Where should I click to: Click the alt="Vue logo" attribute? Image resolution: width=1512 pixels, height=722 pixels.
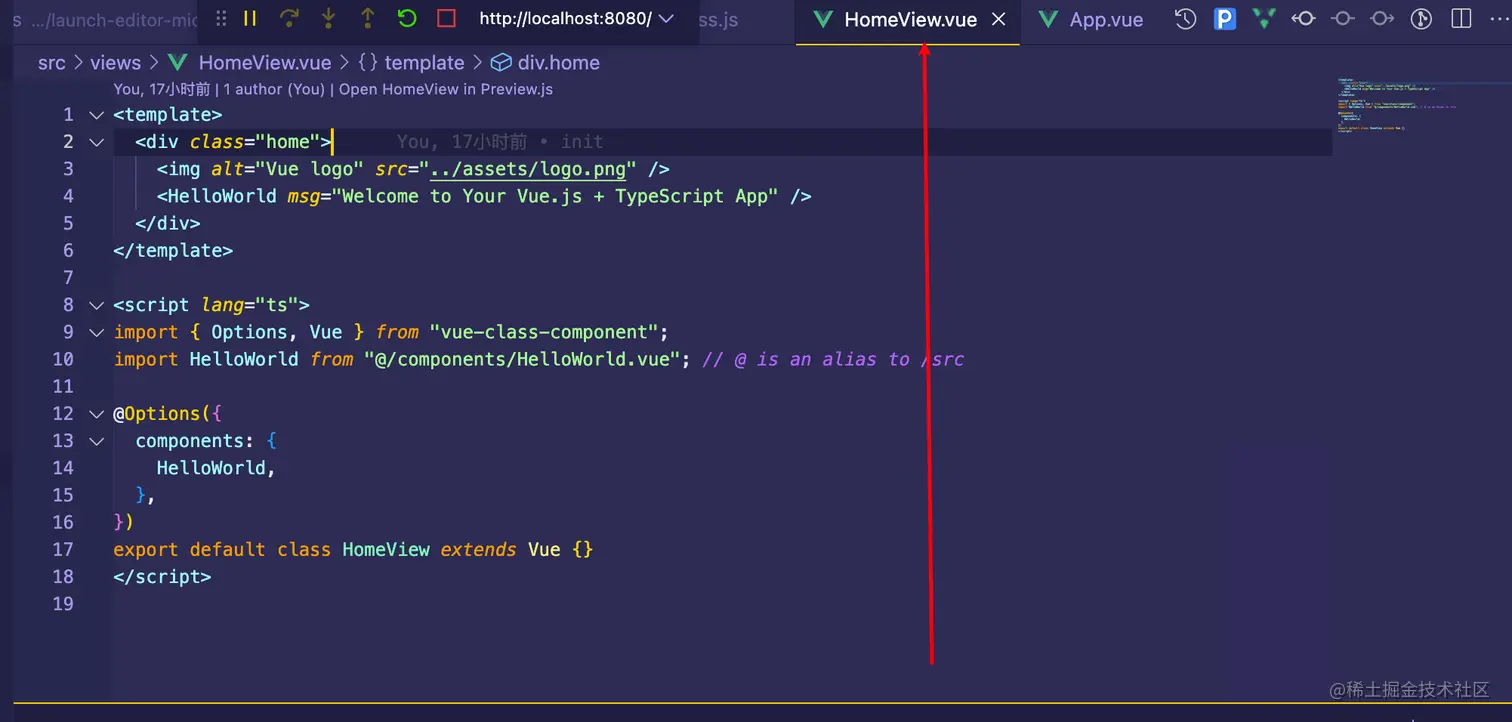pos(287,169)
